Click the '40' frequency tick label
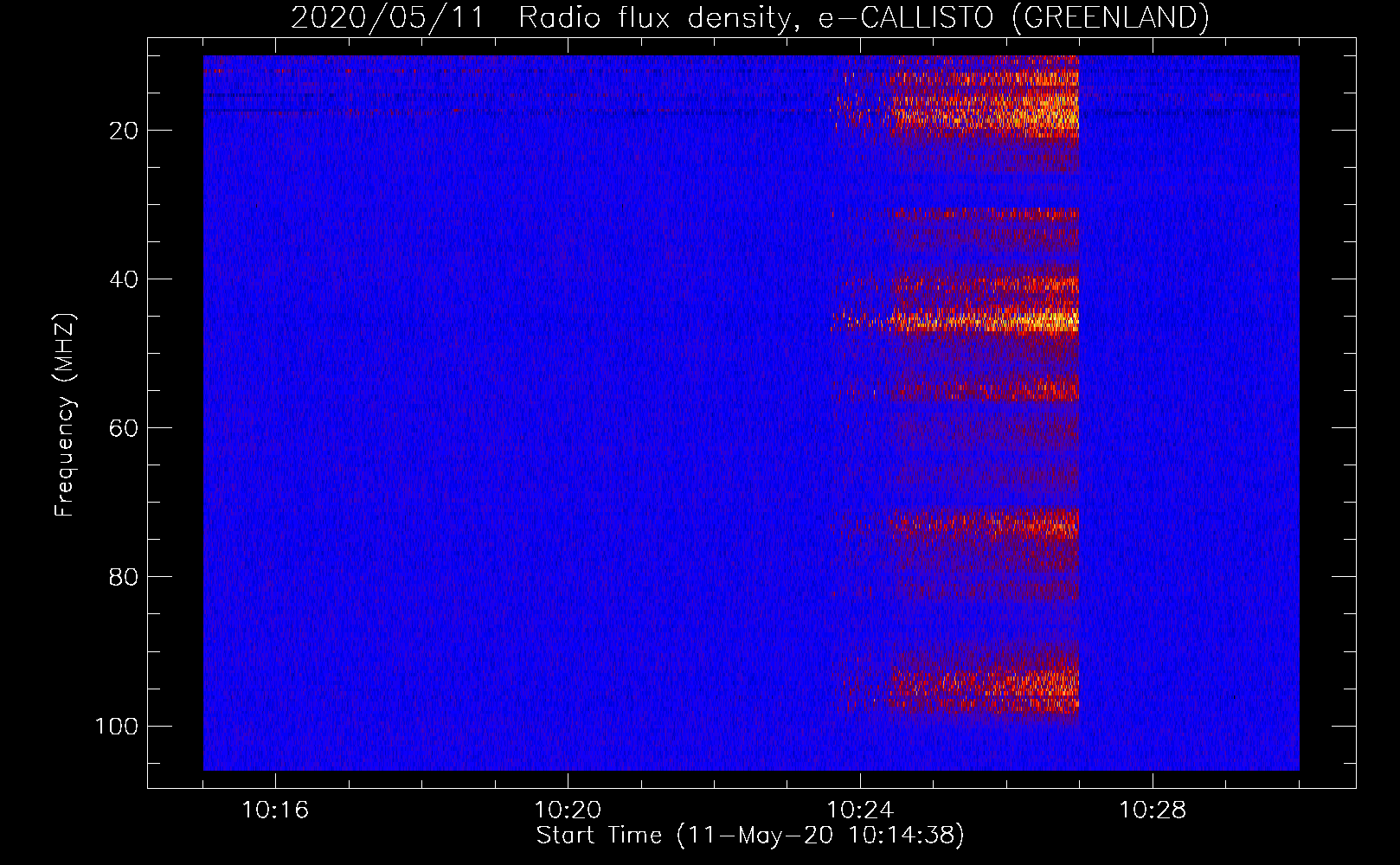The height and width of the screenshot is (865, 1400). point(124,279)
